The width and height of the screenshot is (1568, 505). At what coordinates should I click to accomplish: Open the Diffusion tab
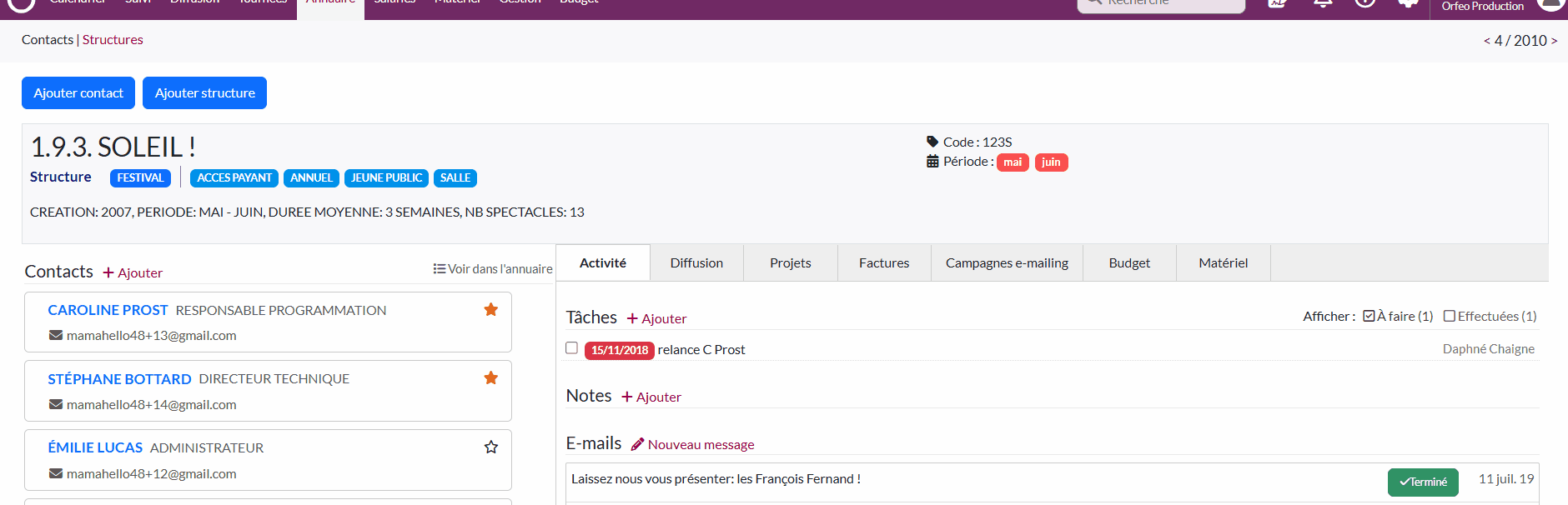[x=696, y=262]
